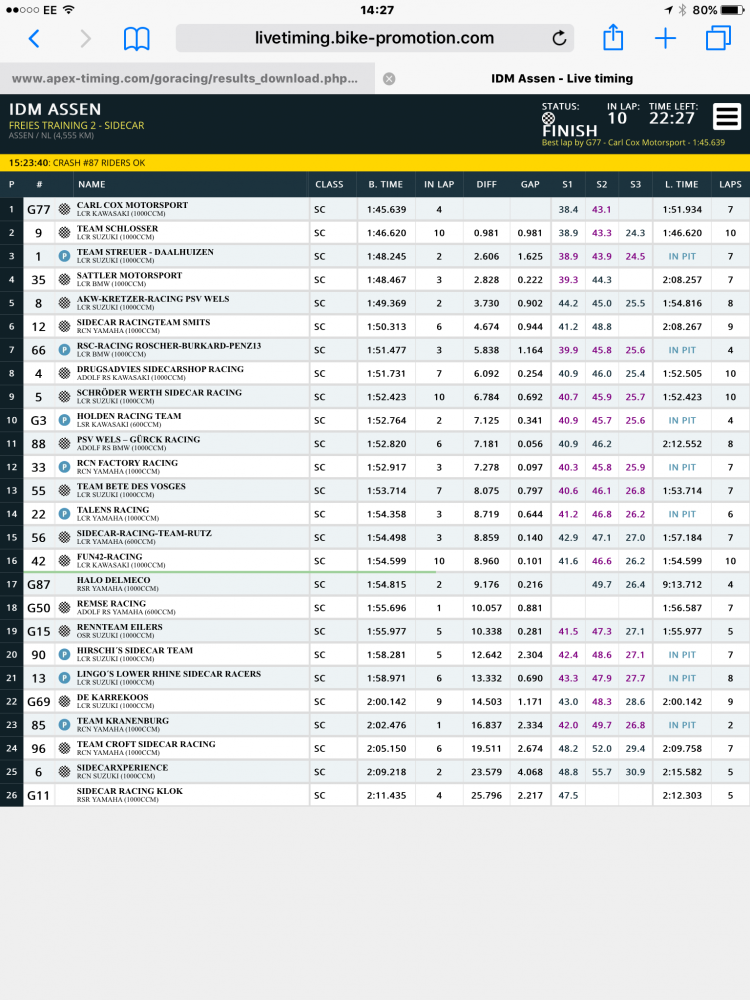
Task: Select Schröder Werth Sidecar Racing name
Action: coord(159,393)
